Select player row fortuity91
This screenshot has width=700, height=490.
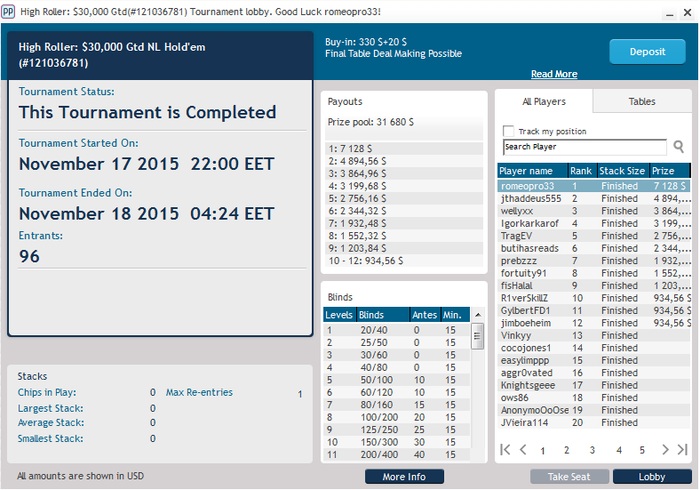coord(594,274)
